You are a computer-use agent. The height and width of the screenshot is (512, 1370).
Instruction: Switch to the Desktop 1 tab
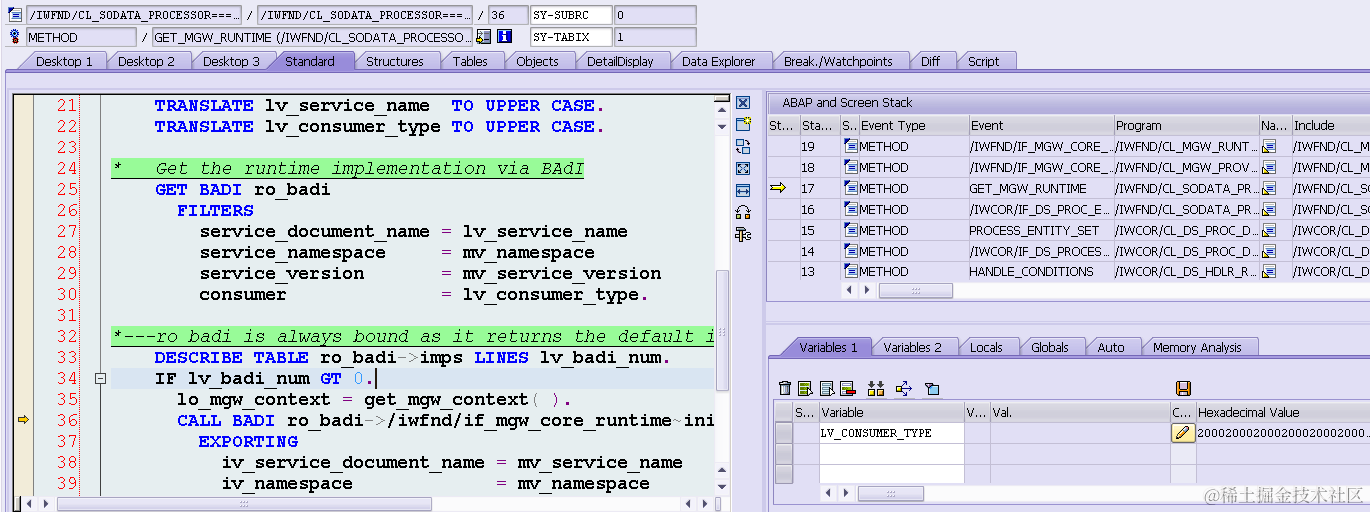(x=64, y=61)
